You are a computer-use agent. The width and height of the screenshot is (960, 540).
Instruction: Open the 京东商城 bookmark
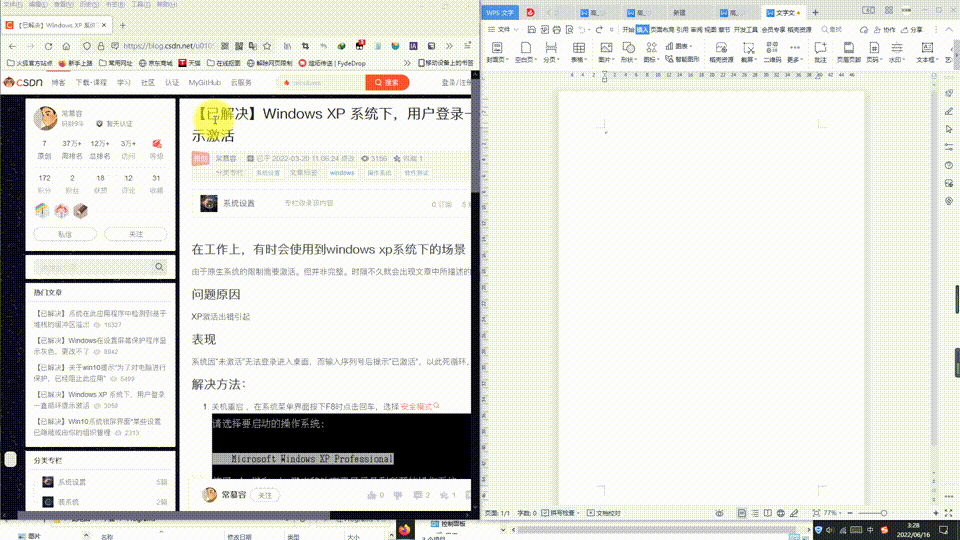tap(156, 63)
